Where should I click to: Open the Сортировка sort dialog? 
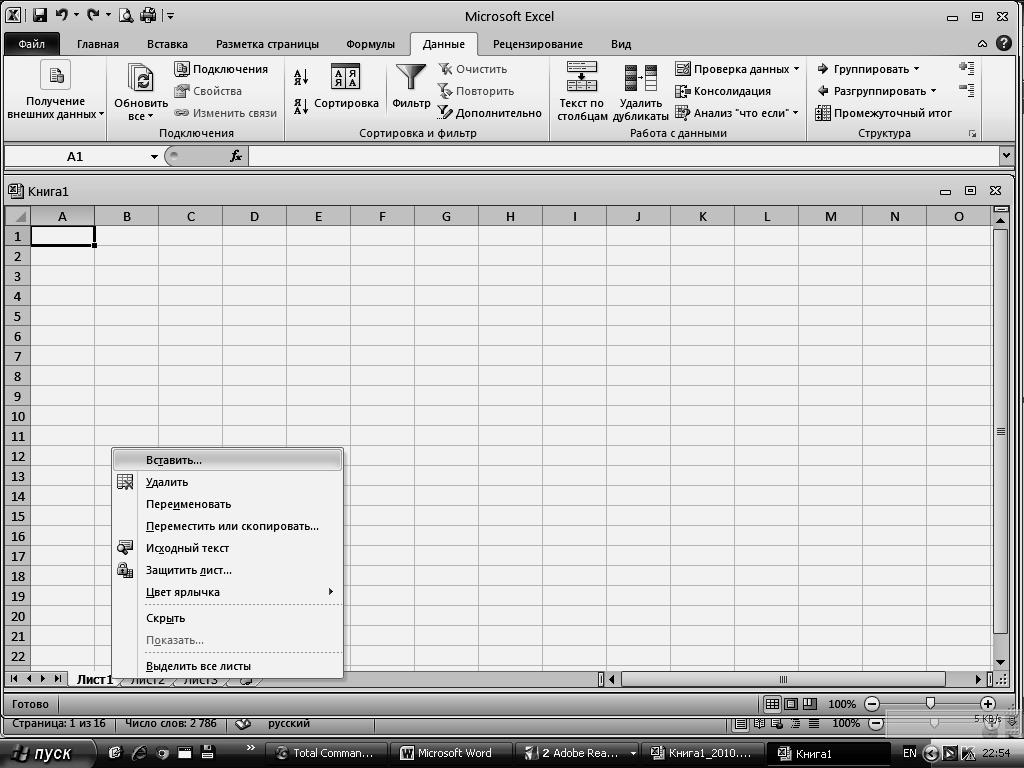coord(345,87)
